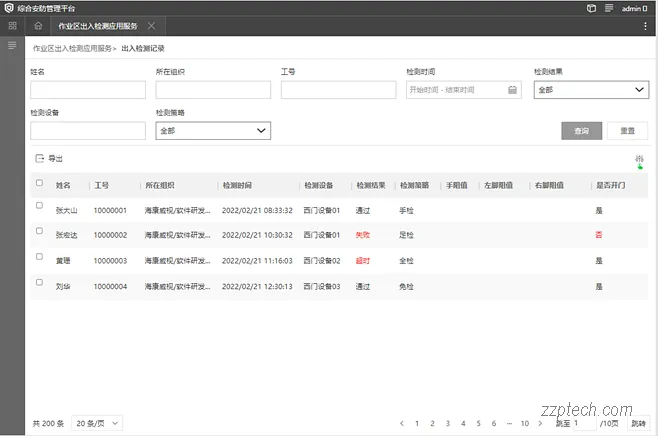This screenshot has height=436, width=658.
Task: Click the calendar icon in 检测时间
Action: (x=512, y=90)
